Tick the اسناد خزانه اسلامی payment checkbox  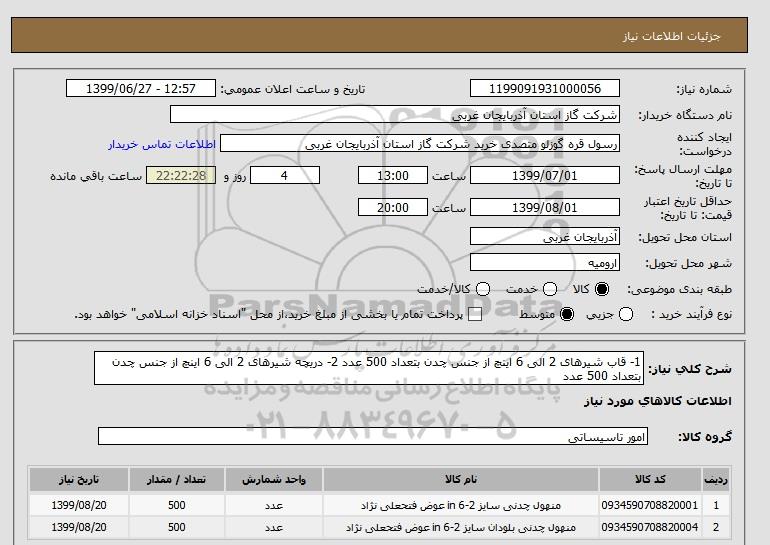coord(475,315)
